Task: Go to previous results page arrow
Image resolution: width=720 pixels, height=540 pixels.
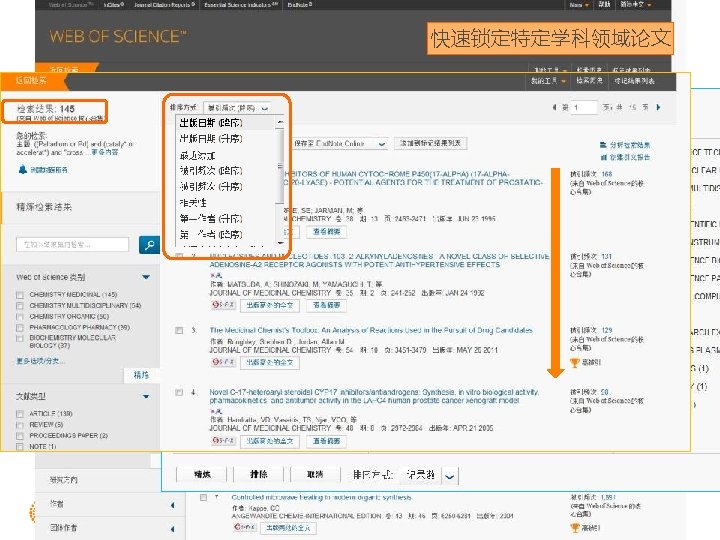Action: 554,107
